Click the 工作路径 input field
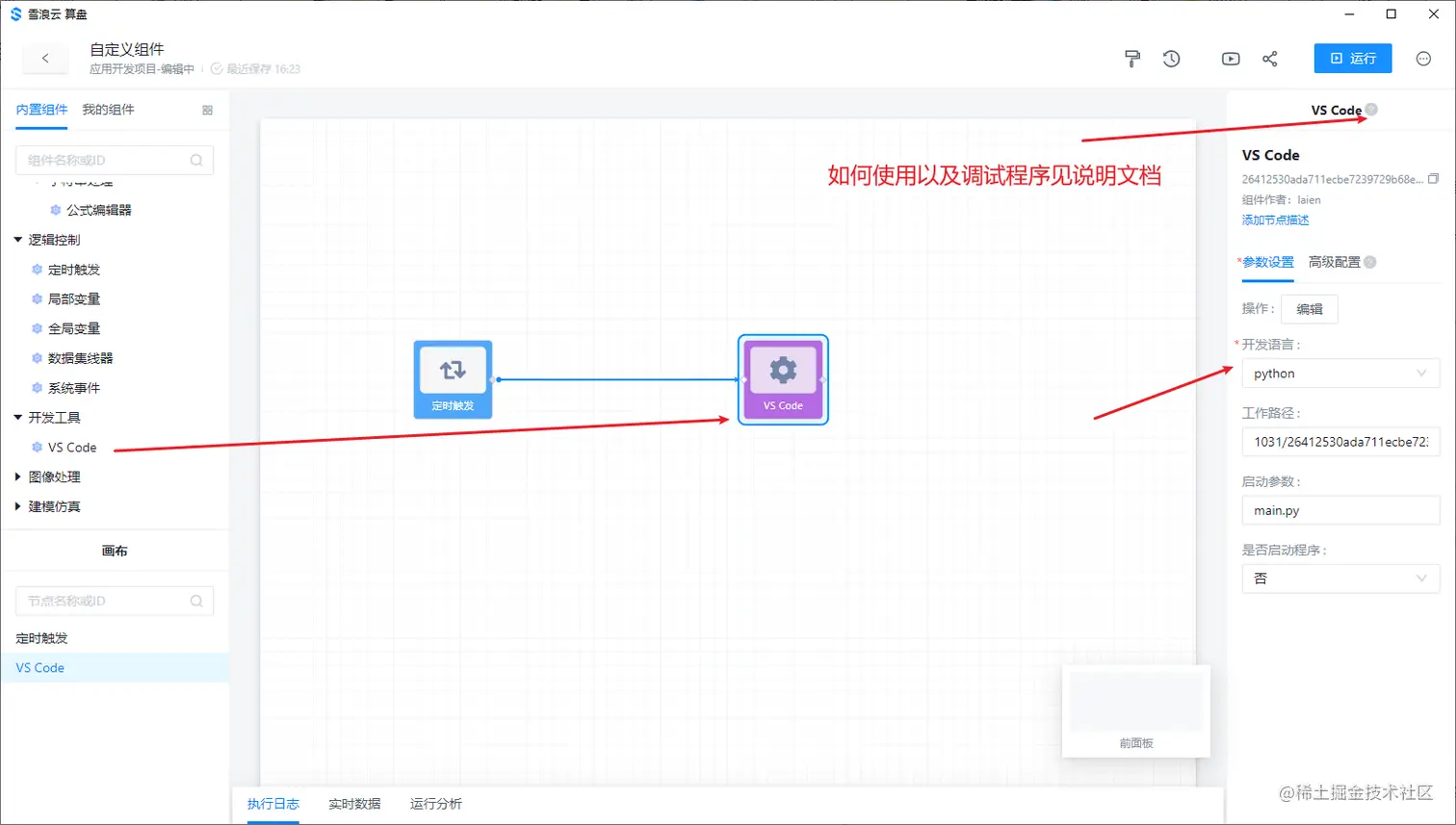The height and width of the screenshot is (825, 1456). point(1340,442)
